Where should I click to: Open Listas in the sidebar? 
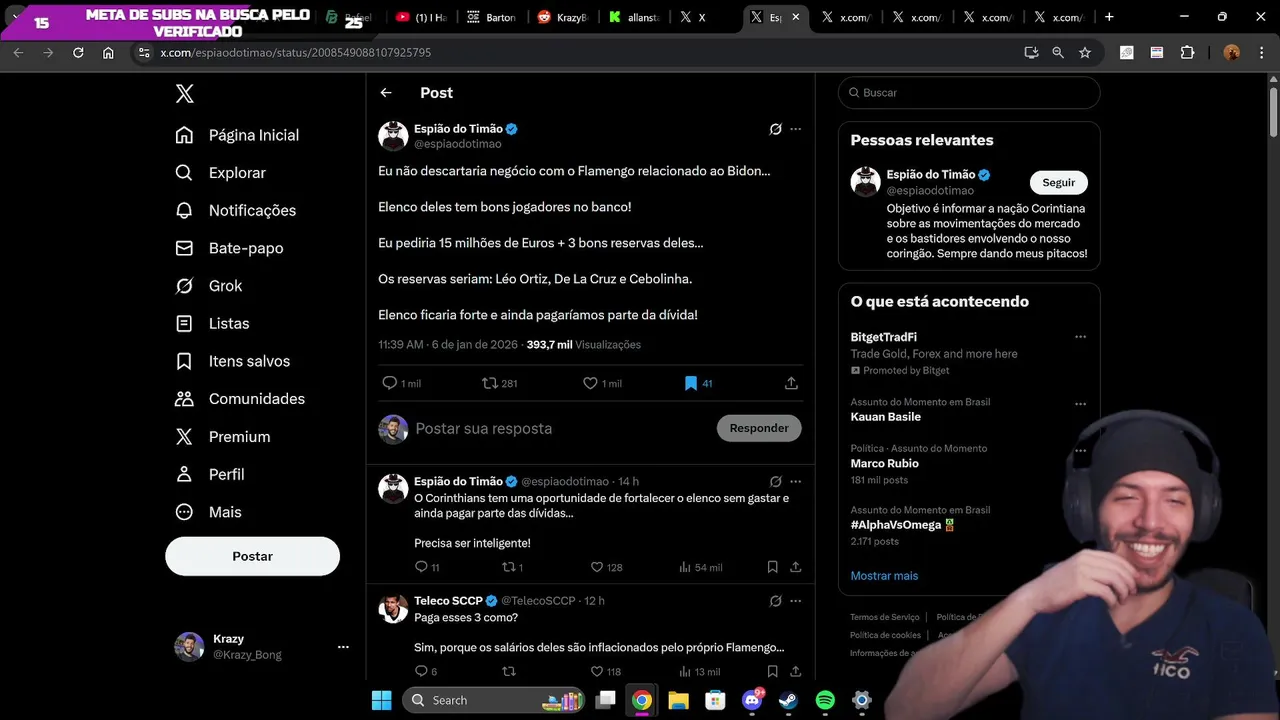click(212, 324)
